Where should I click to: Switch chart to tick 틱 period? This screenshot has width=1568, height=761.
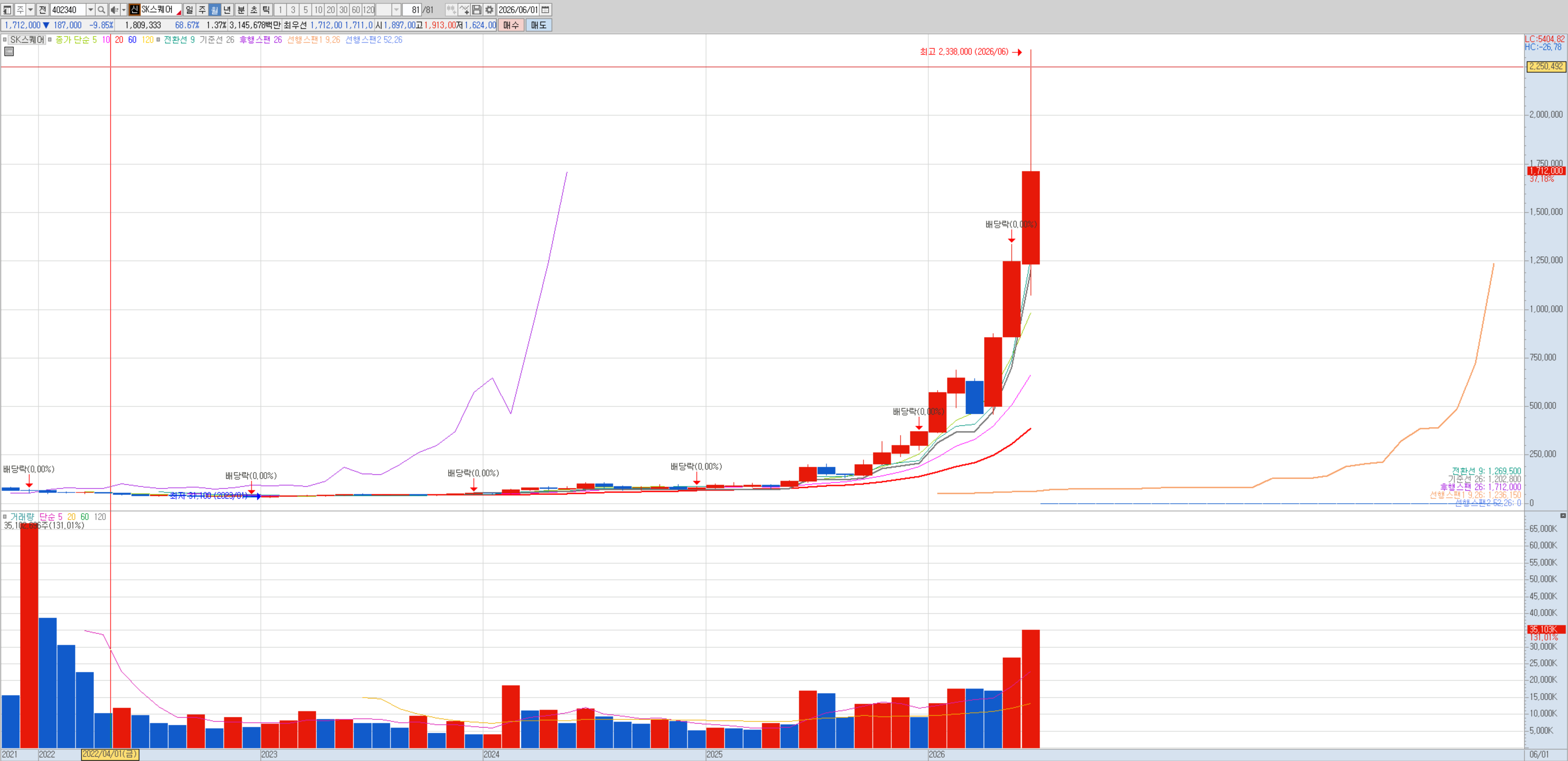click(x=266, y=10)
